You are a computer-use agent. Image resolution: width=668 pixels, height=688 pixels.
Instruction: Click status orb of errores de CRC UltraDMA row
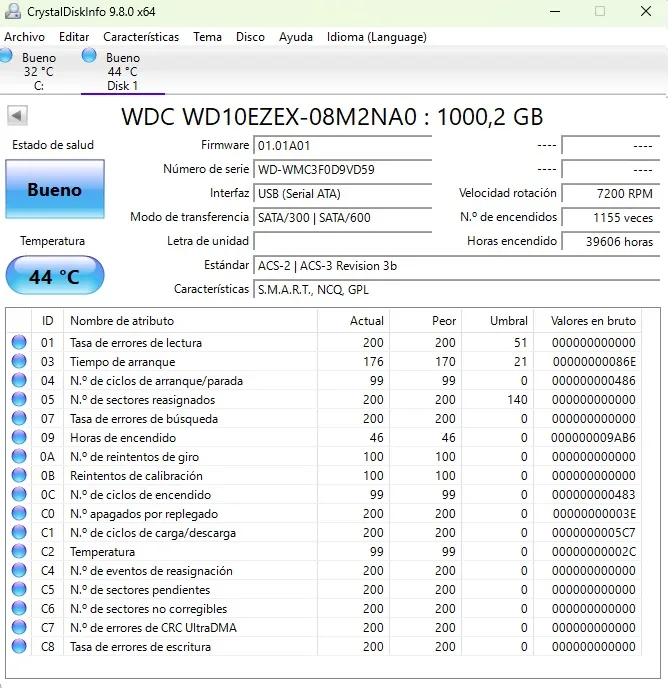[19, 627]
